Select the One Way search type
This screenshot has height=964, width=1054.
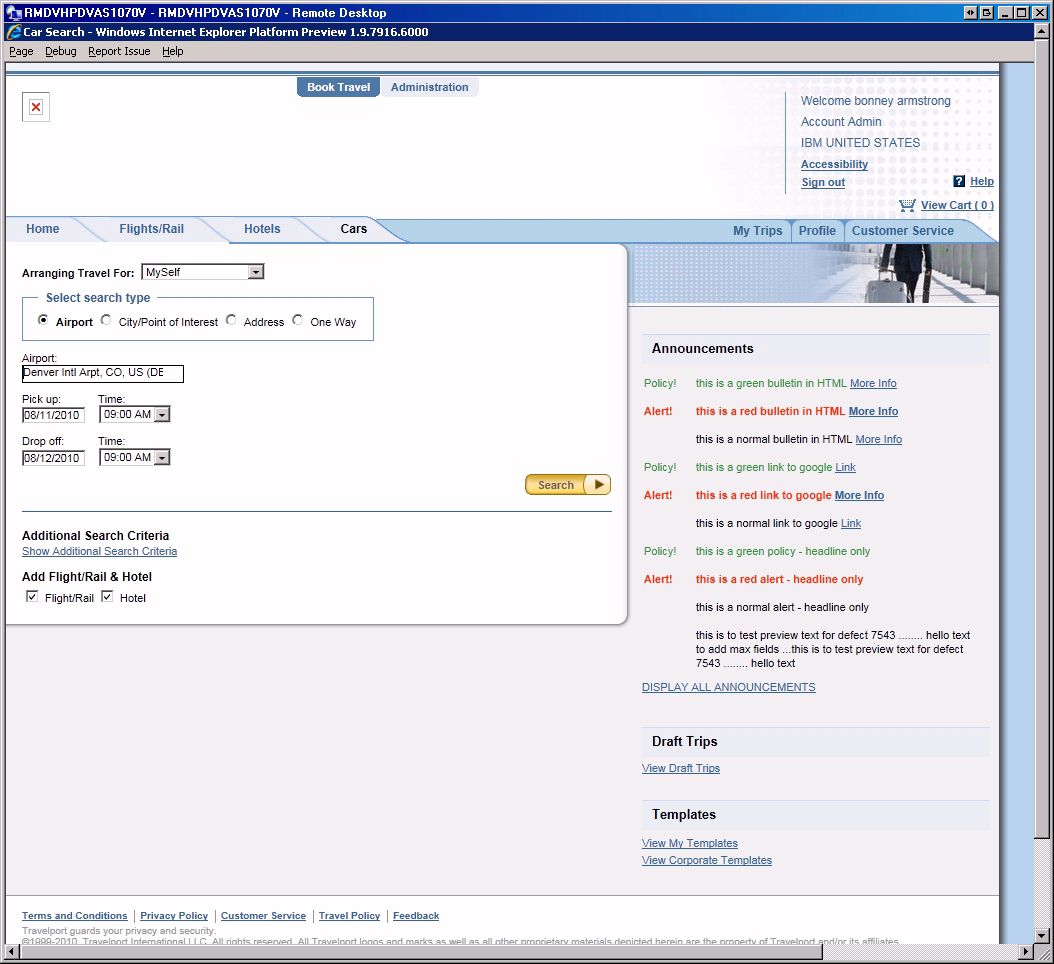click(298, 321)
